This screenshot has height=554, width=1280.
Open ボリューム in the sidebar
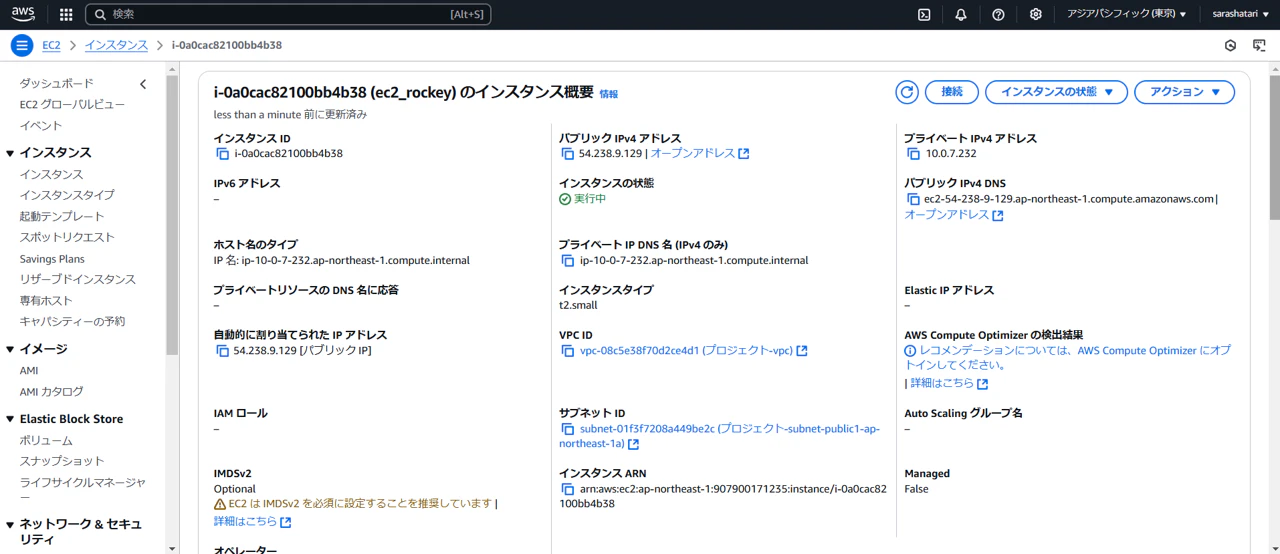coord(46,441)
